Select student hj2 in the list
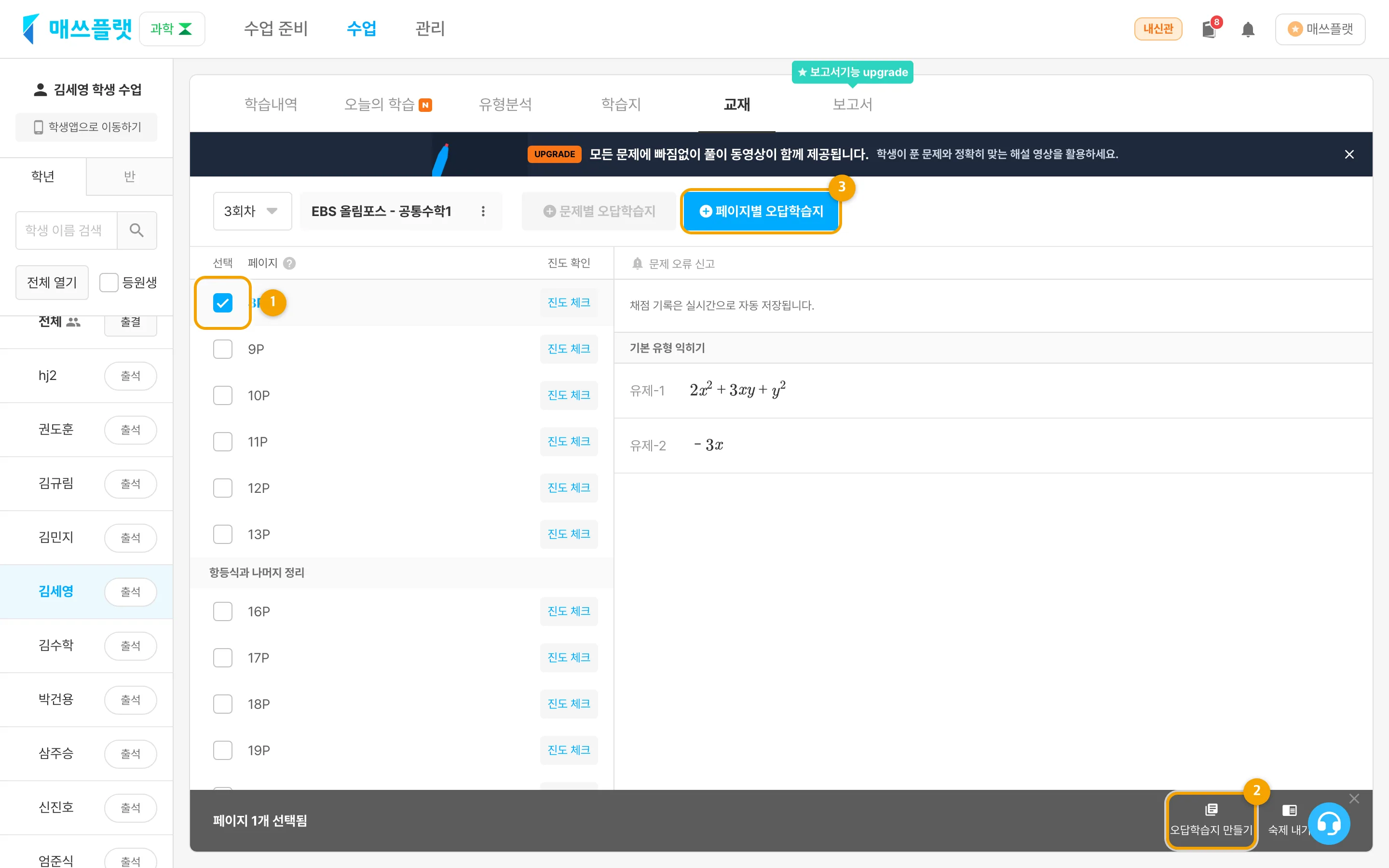Viewport: 1389px width, 868px height. [x=48, y=376]
